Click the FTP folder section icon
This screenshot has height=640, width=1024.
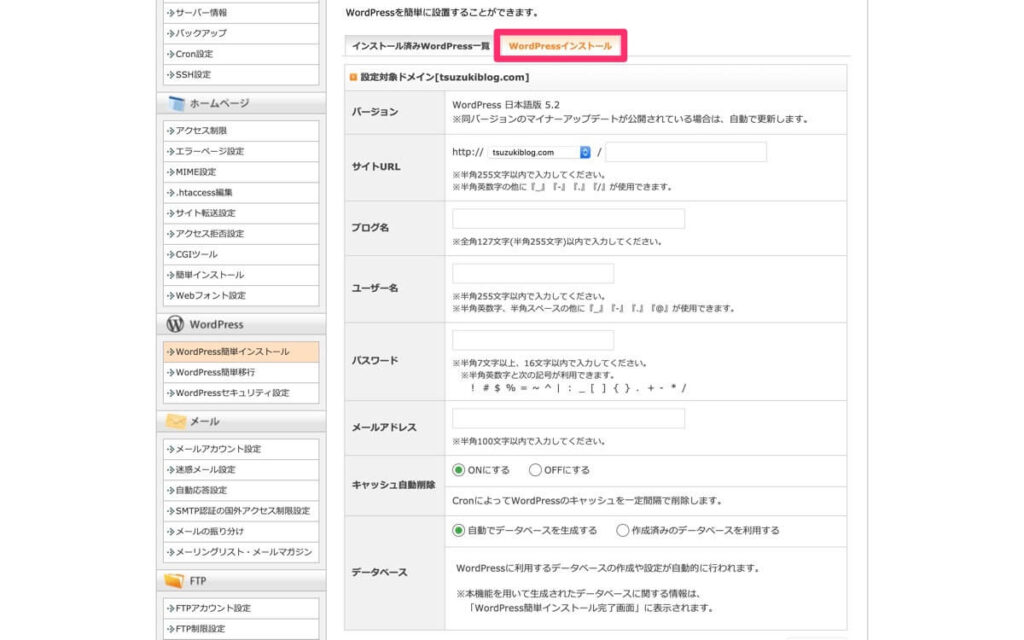click(x=174, y=581)
